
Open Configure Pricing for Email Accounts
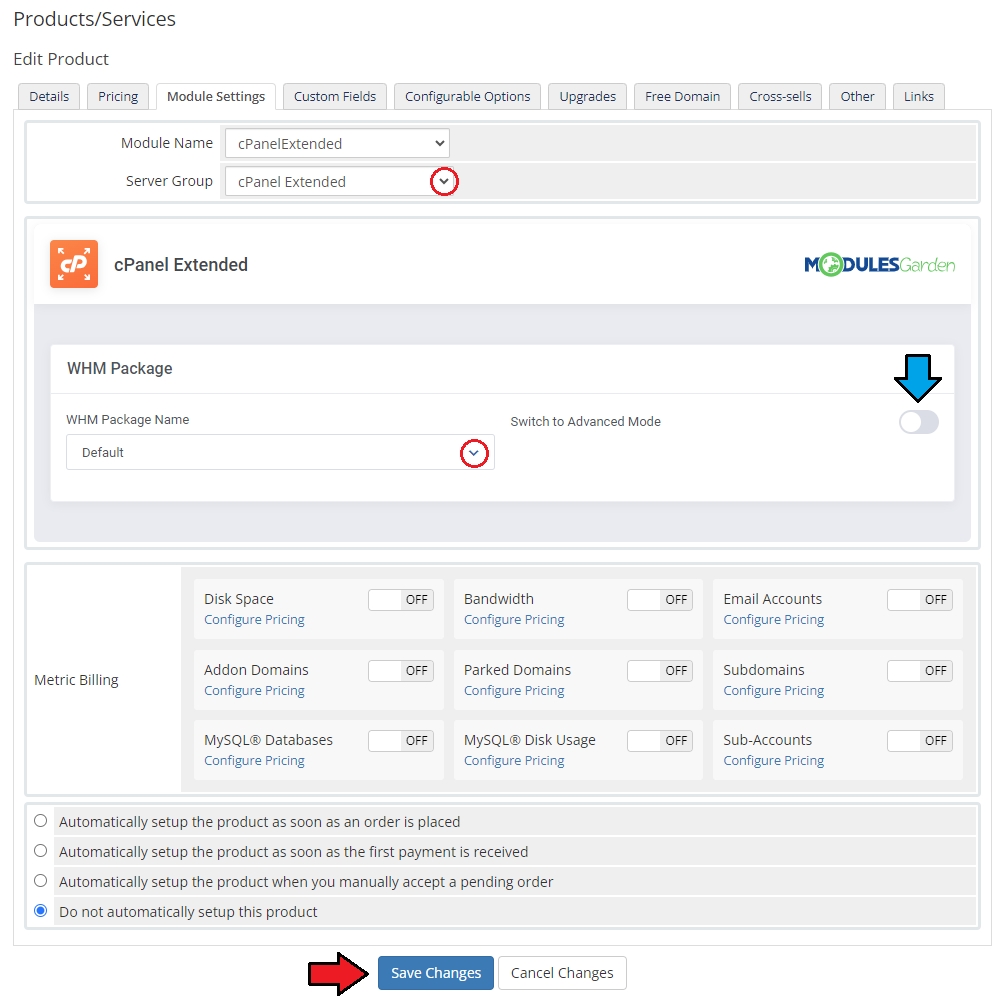click(x=774, y=620)
